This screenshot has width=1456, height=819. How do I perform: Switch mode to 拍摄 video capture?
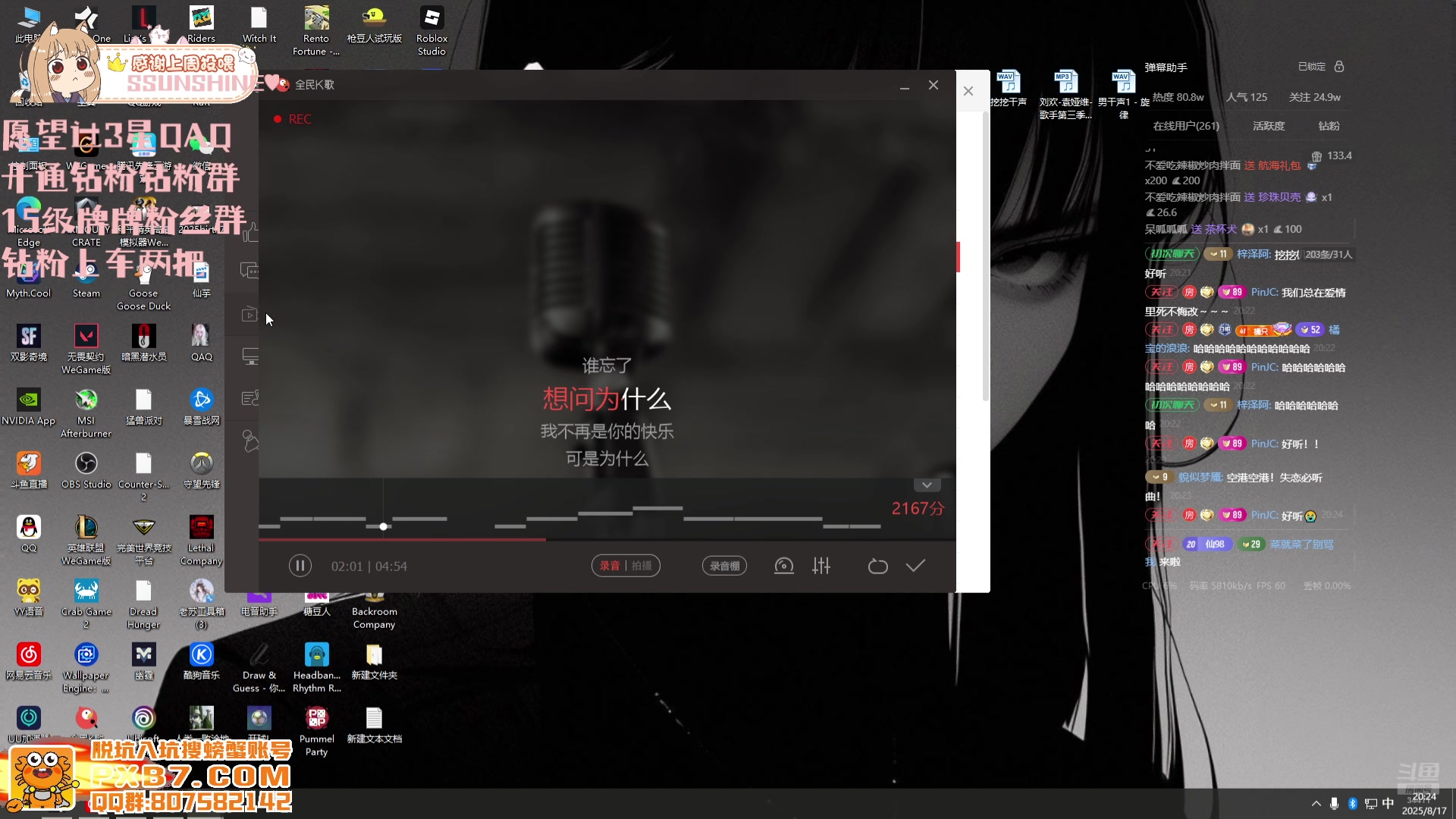coord(642,566)
